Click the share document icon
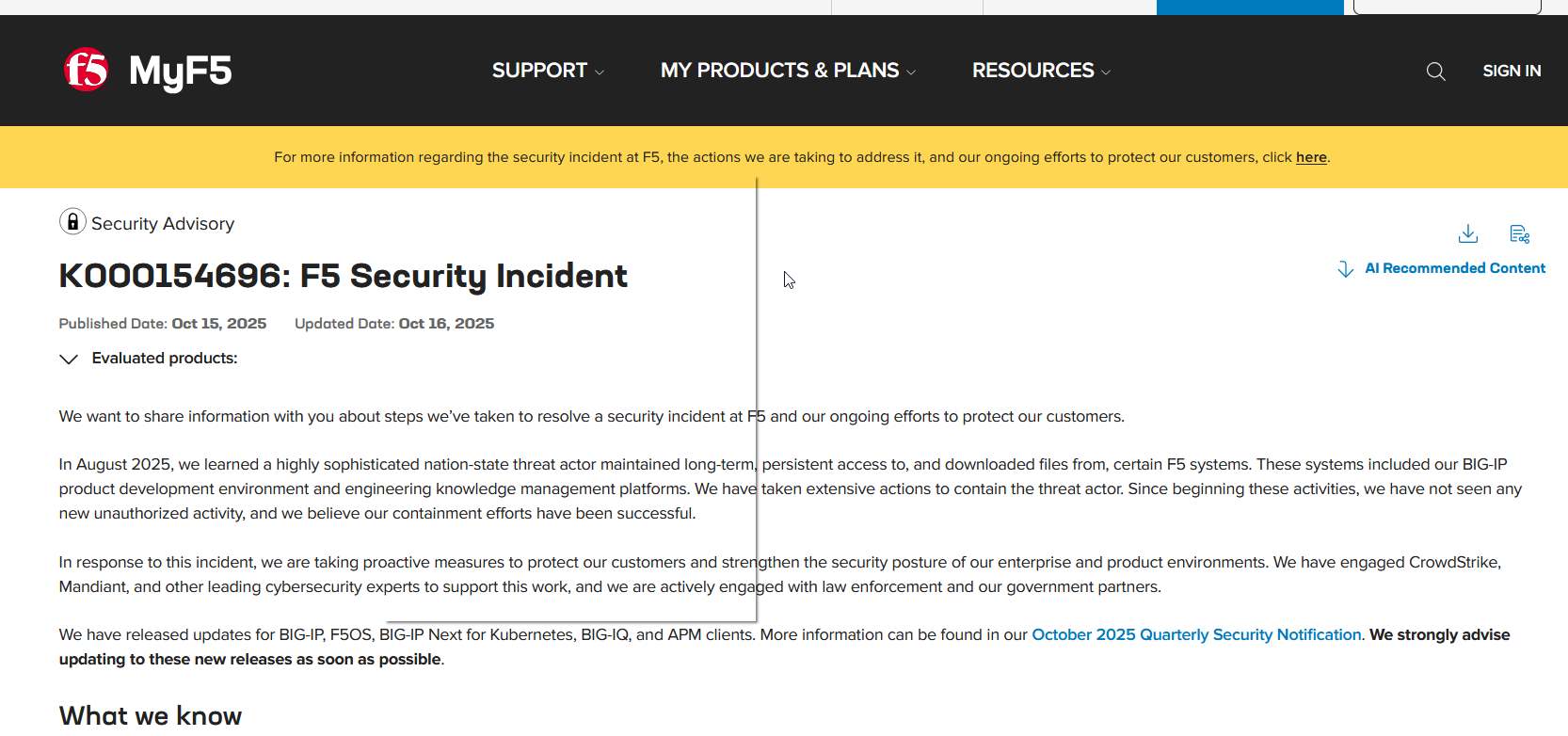1568x736 pixels. coord(1519,233)
